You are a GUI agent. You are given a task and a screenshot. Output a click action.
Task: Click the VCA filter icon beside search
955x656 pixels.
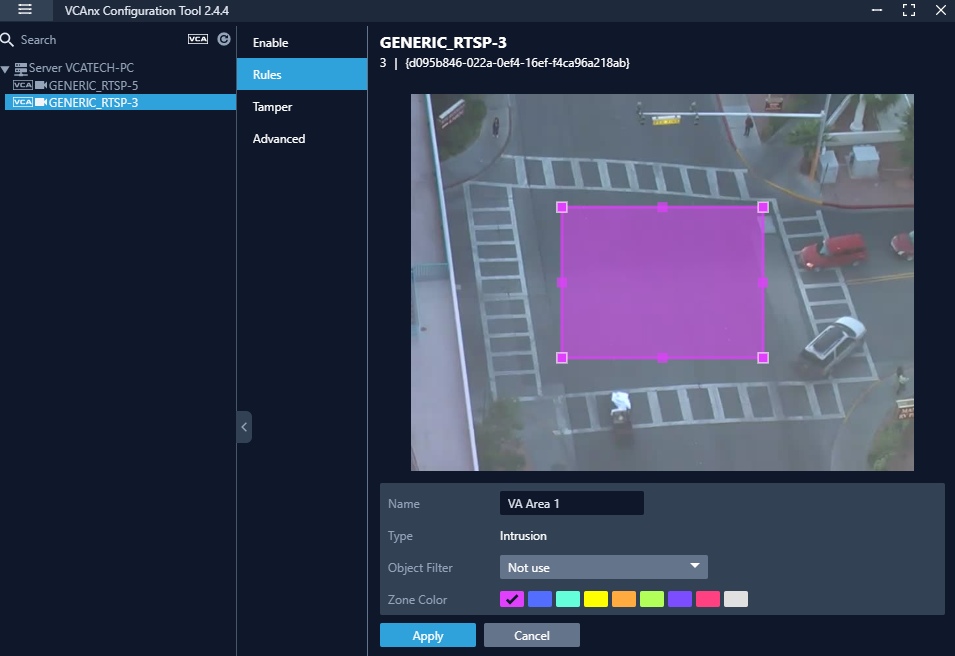click(x=198, y=40)
